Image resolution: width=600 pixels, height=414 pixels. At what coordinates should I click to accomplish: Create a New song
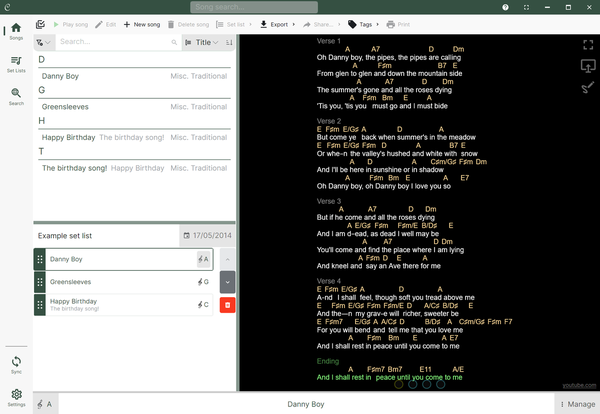(x=142, y=24)
